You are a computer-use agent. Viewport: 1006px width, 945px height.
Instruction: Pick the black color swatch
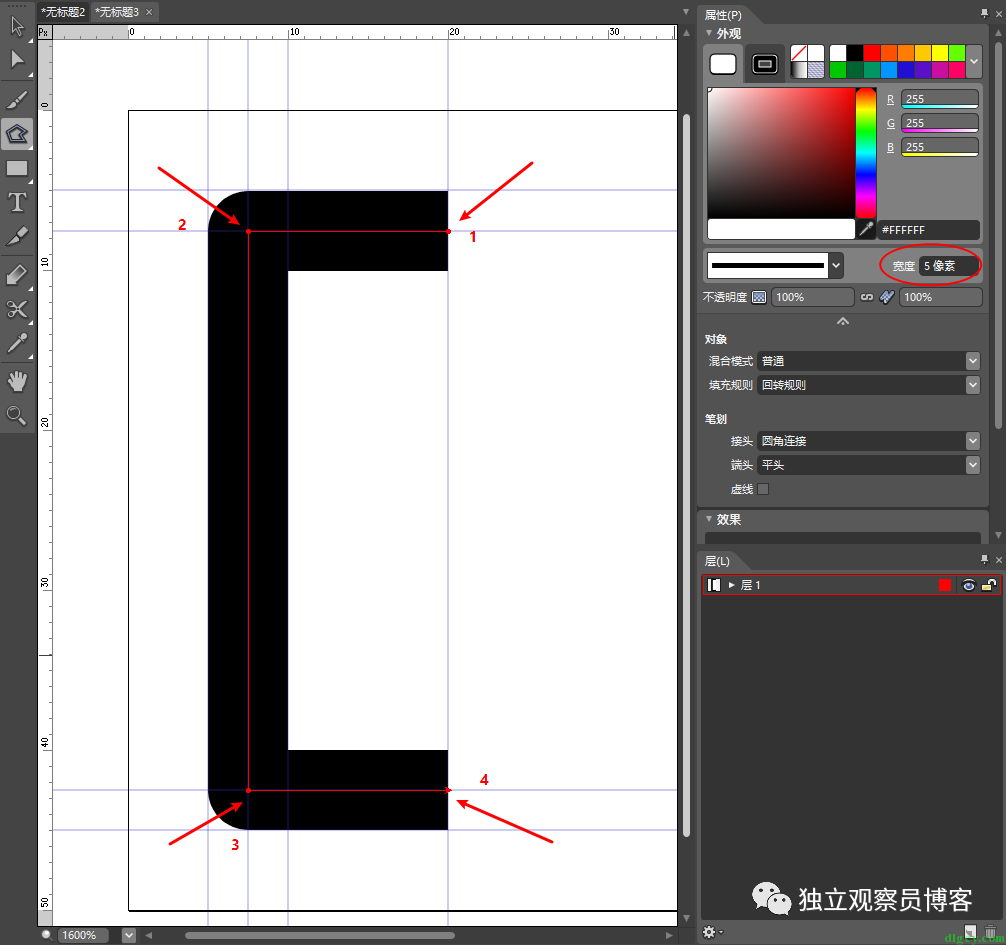(x=855, y=53)
